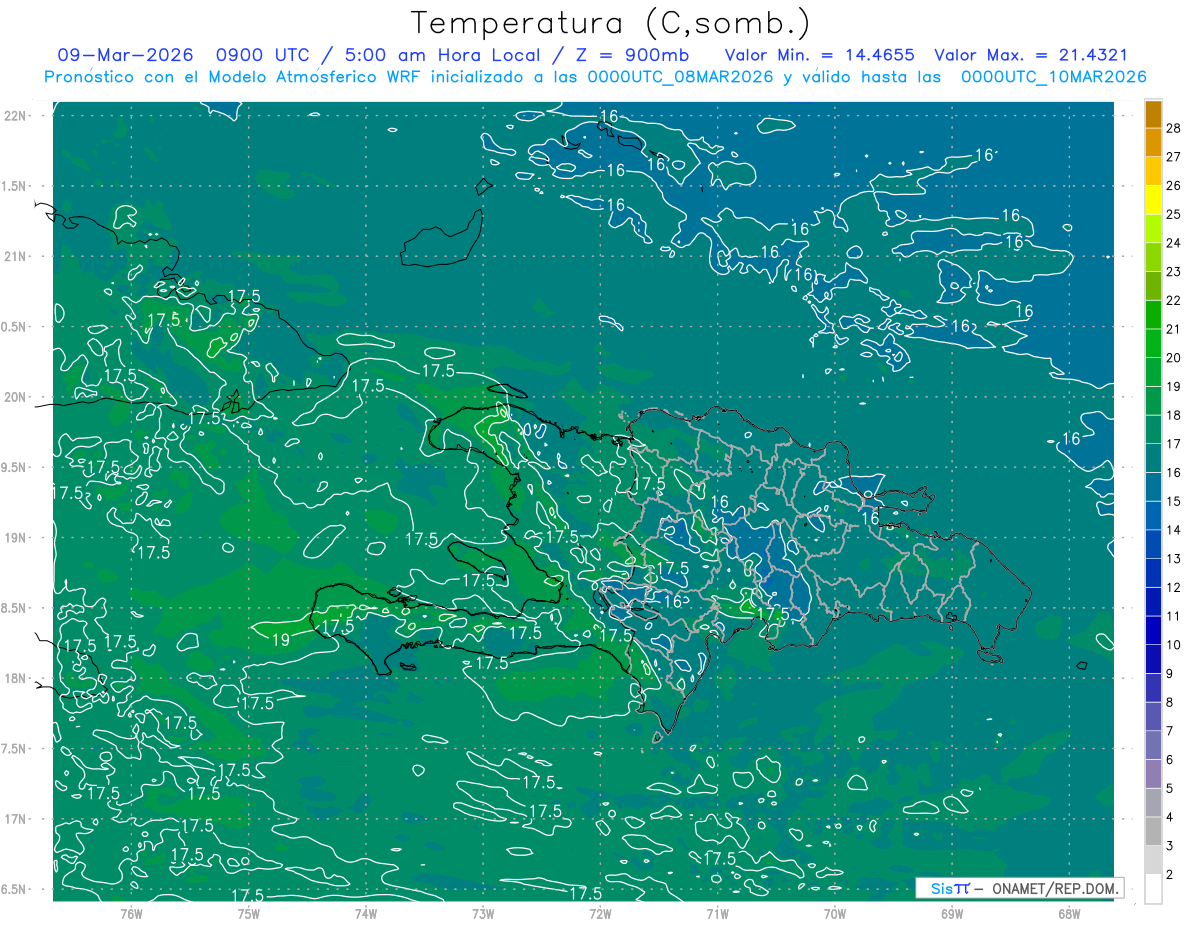Click the '7' color scale label
The height and width of the screenshot is (927, 1200).
point(1170,731)
